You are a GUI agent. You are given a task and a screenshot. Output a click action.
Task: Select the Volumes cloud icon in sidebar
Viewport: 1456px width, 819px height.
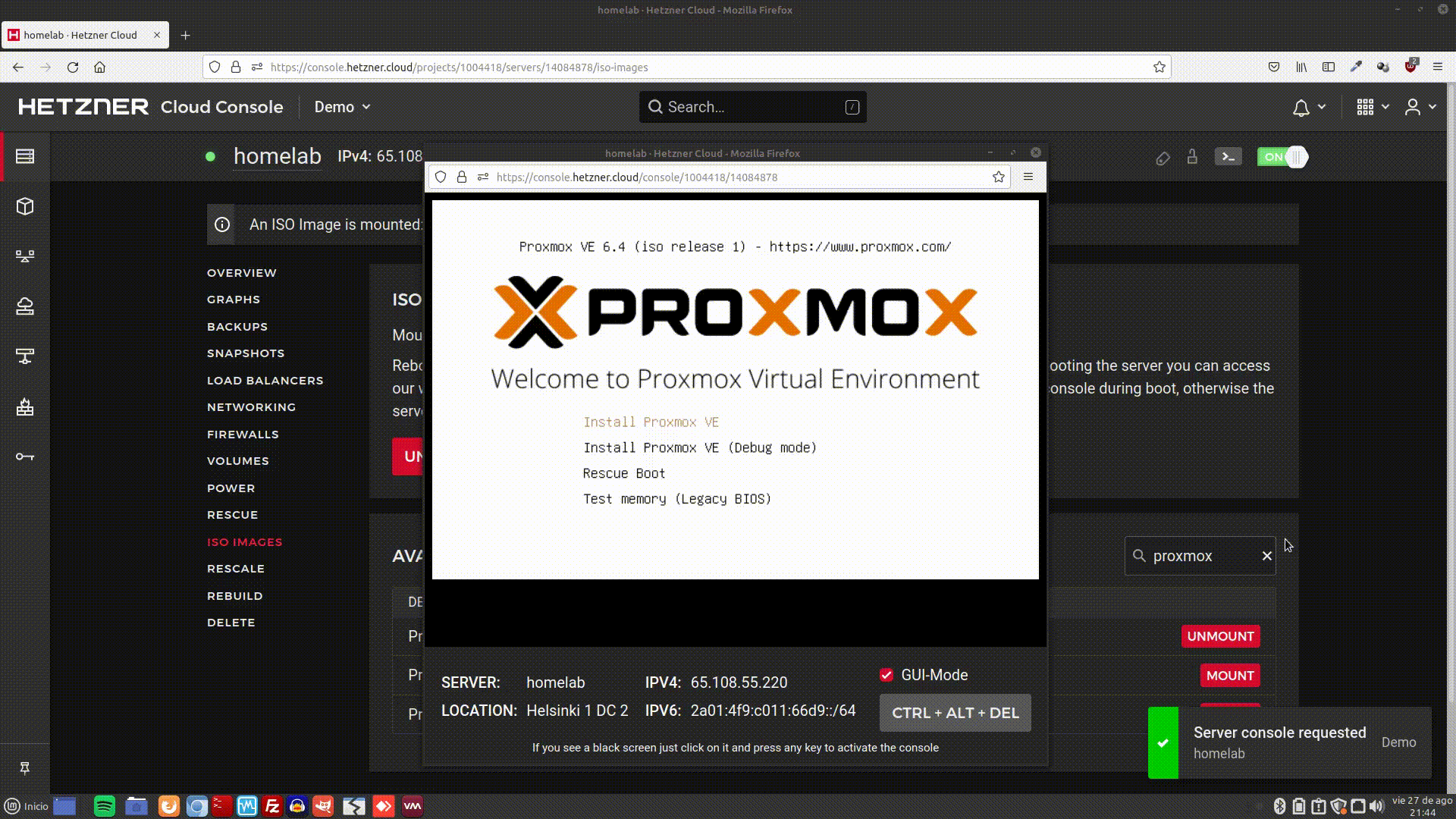pos(26,306)
